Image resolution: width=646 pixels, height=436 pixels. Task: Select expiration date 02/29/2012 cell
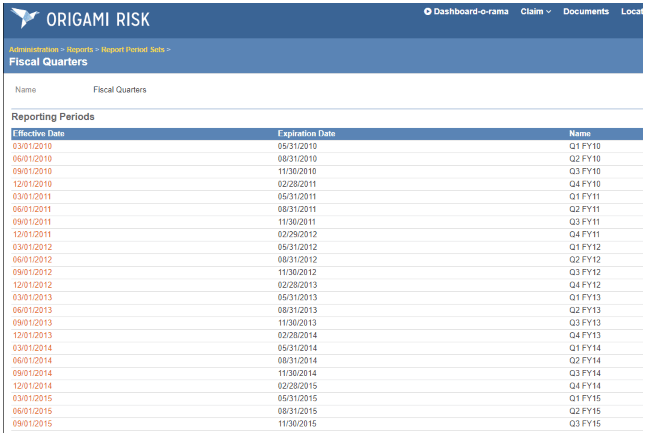[x=297, y=234]
